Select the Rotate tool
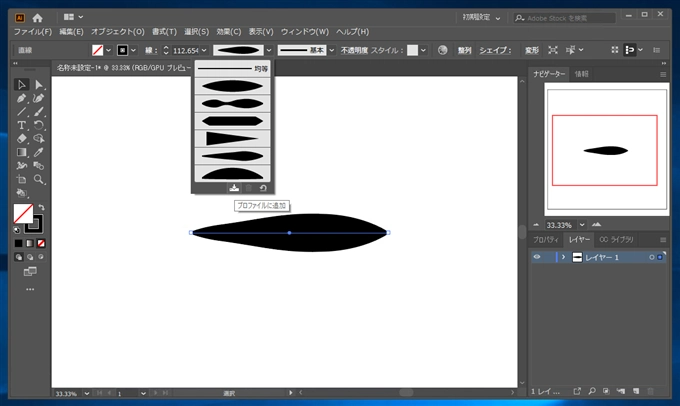The width and height of the screenshot is (680, 406). click(x=39, y=125)
